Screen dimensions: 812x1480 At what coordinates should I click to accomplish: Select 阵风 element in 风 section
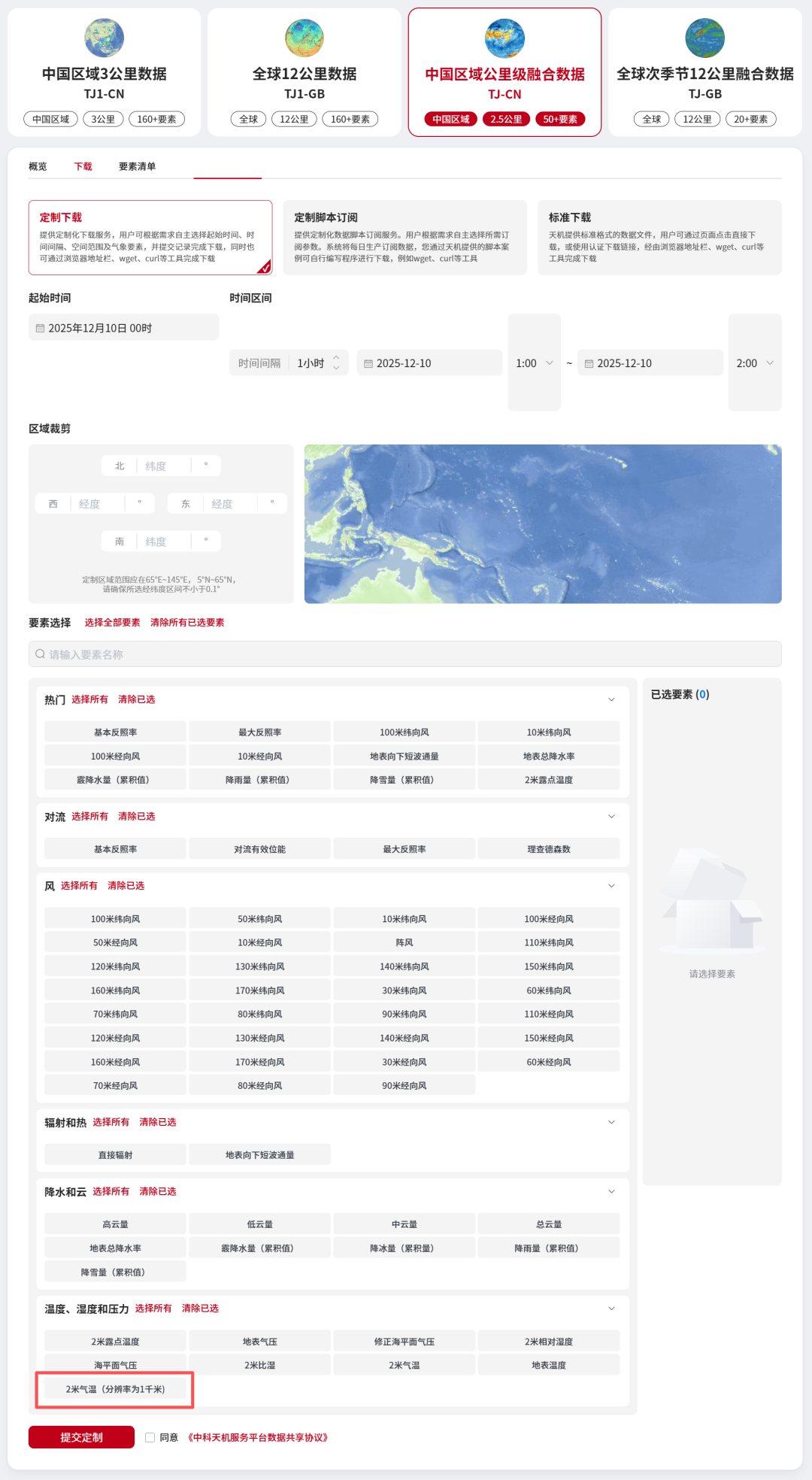click(x=404, y=943)
